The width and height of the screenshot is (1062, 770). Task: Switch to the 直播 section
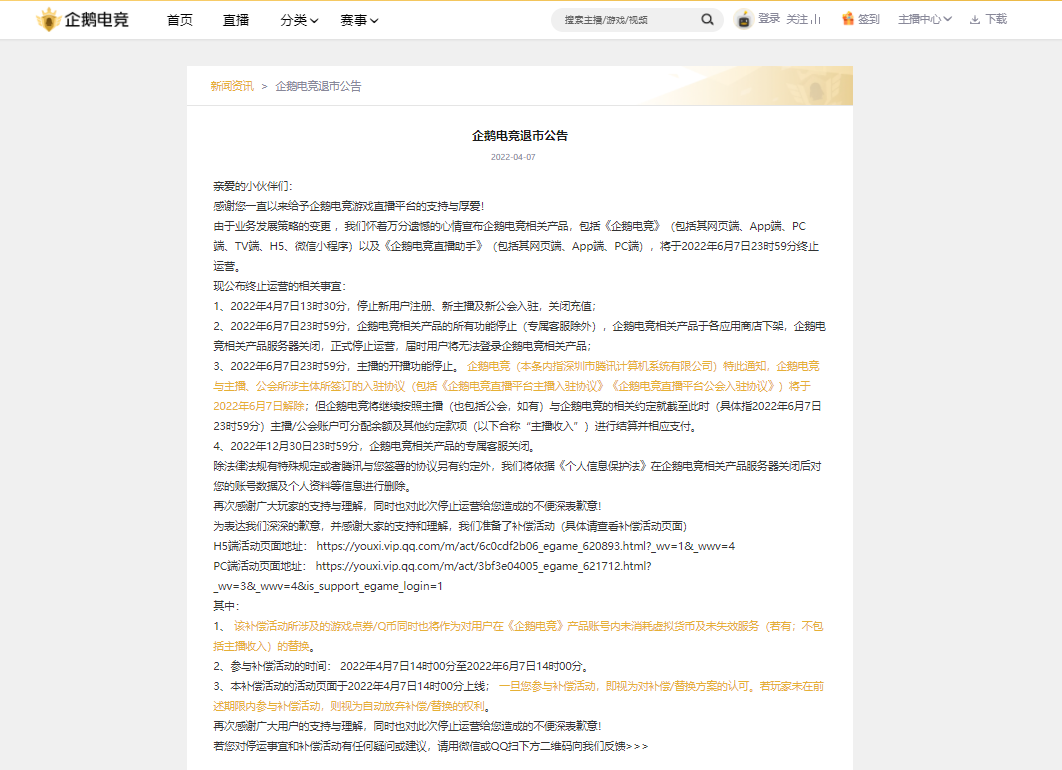click(x=236, y=19)
